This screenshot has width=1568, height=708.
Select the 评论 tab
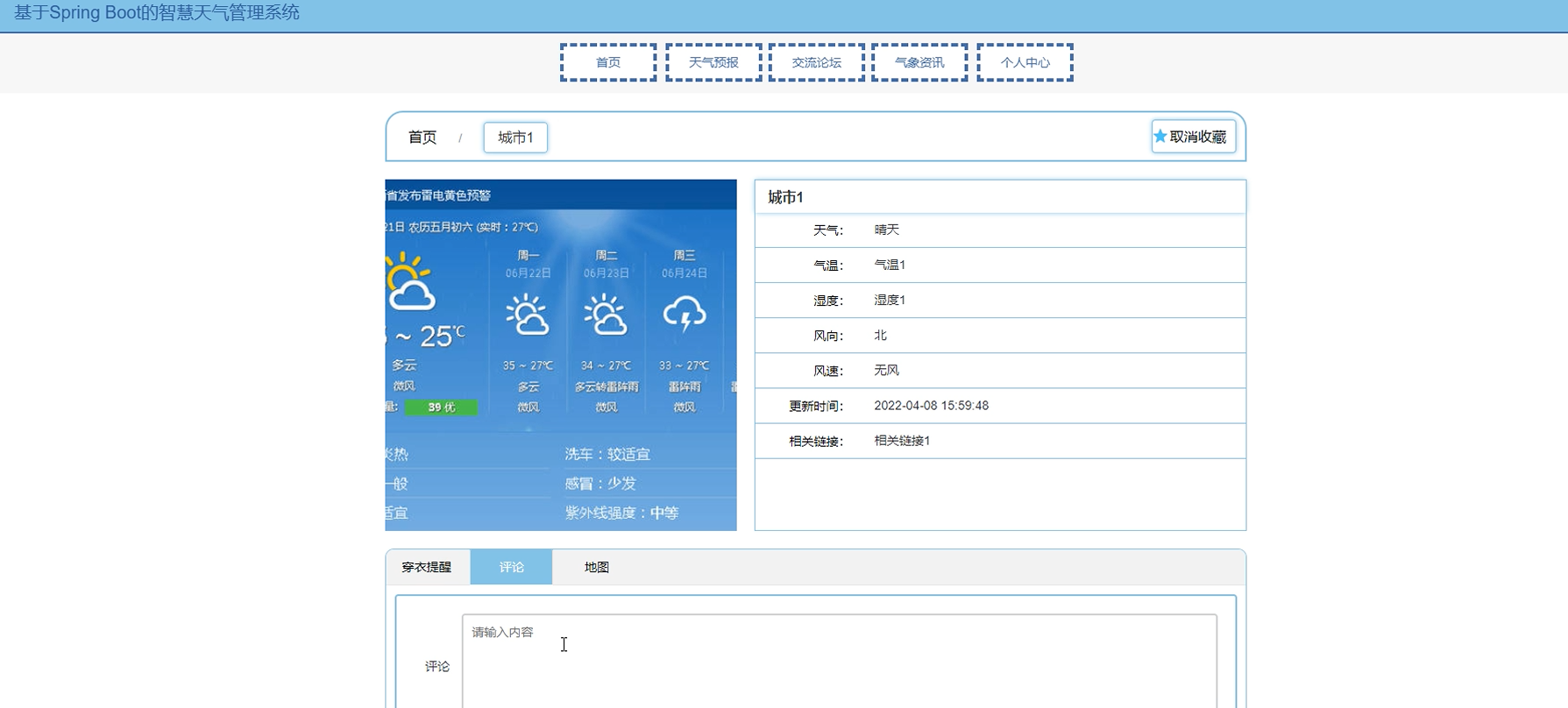coord(512,567)
